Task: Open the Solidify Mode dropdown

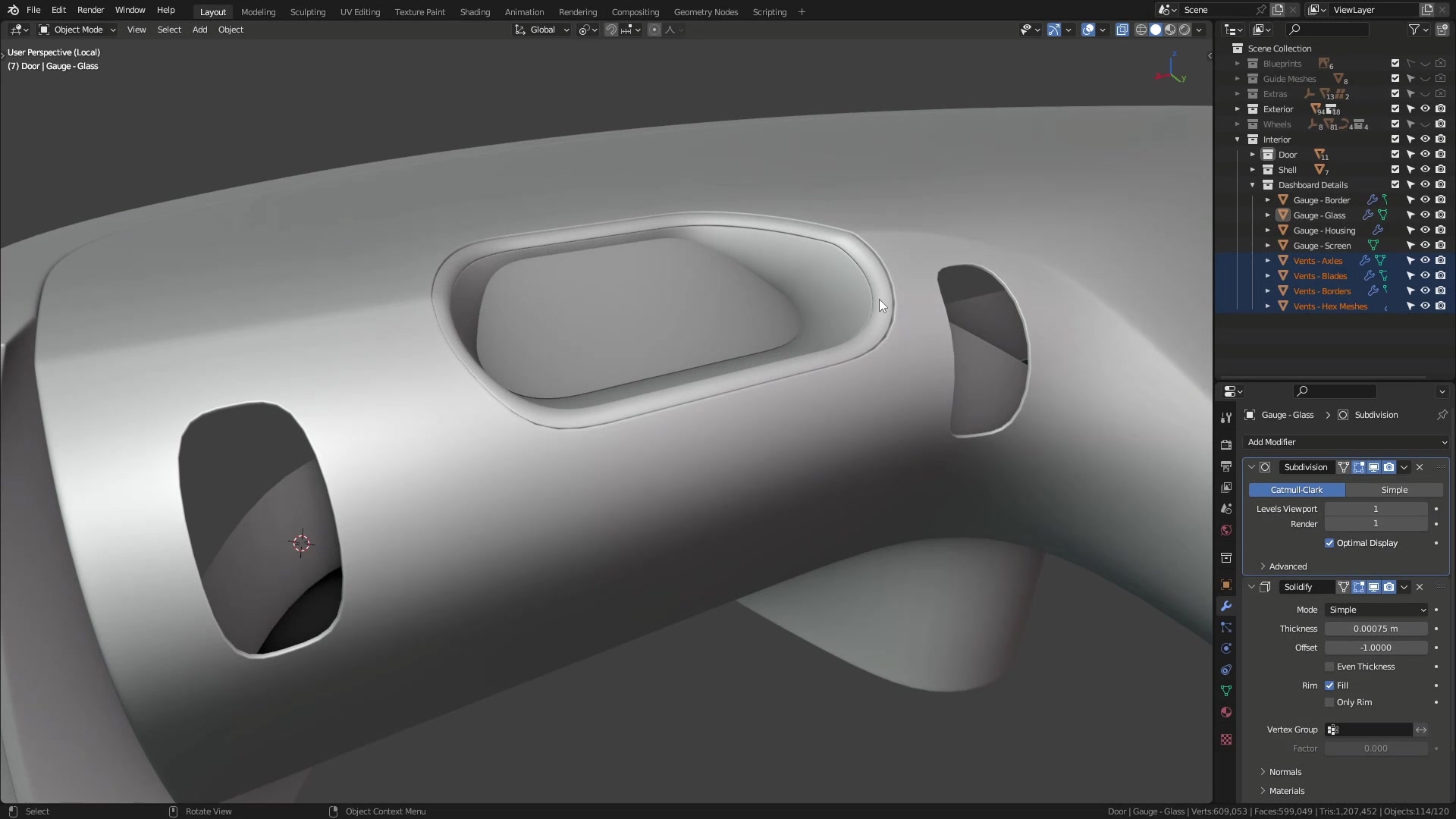Action: point(1376,610)
